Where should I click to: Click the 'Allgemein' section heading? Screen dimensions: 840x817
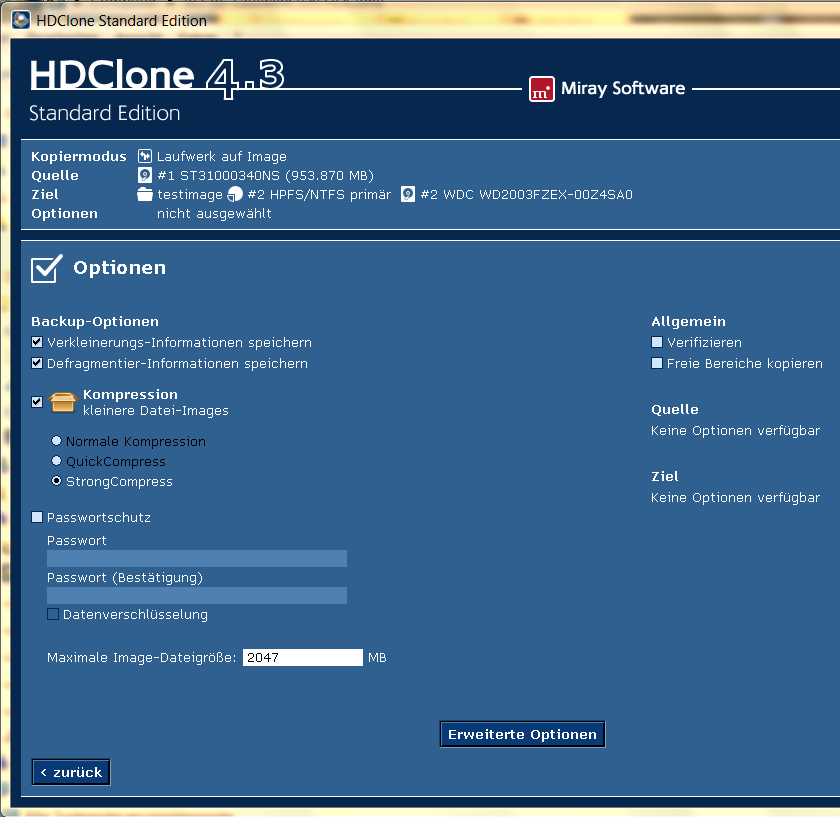coord(688,321)
